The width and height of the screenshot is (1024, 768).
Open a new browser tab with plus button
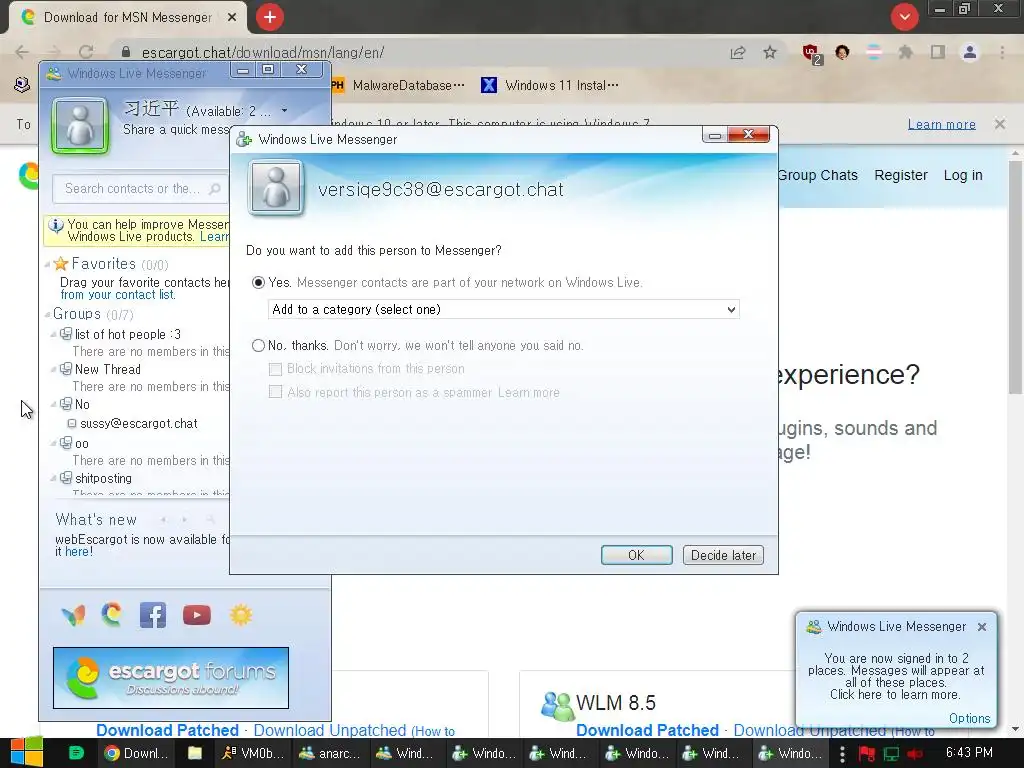pyautogui.click(x=270, y=17)
